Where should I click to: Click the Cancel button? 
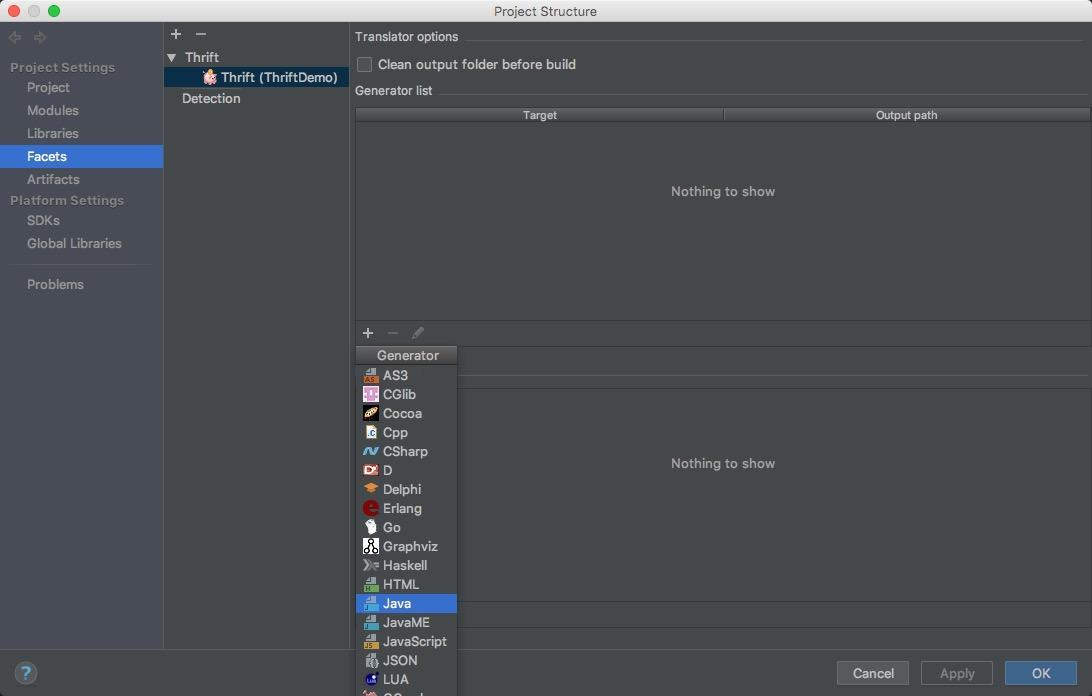873,673
